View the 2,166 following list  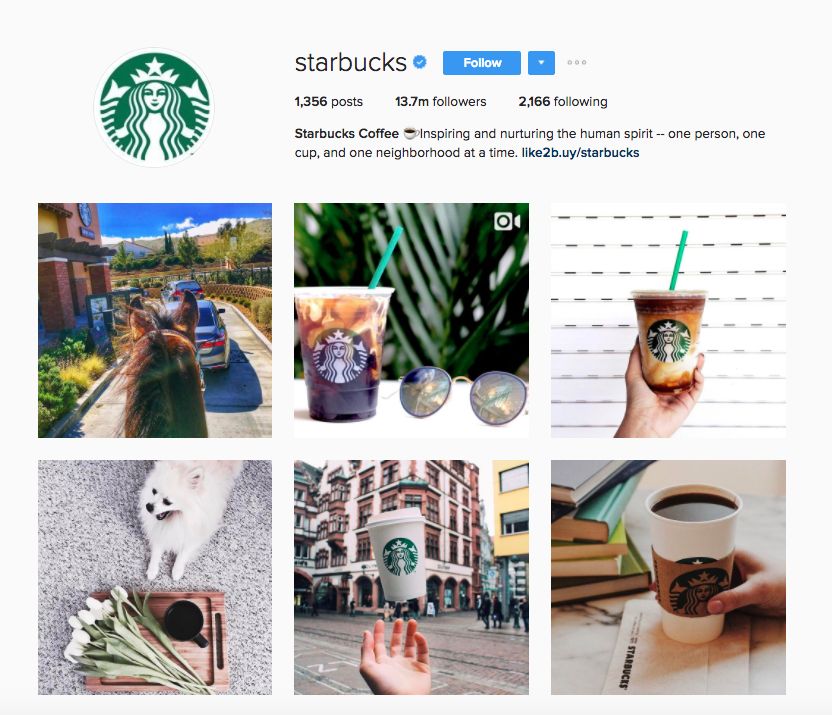point(563,101)
